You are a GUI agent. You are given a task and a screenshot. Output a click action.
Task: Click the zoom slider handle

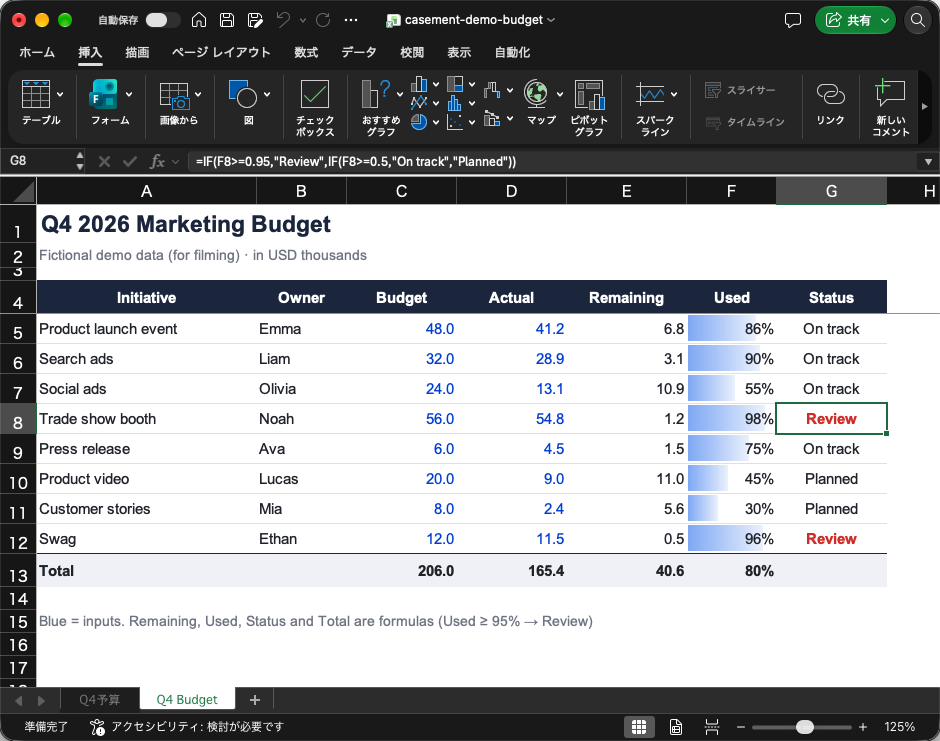805,727
